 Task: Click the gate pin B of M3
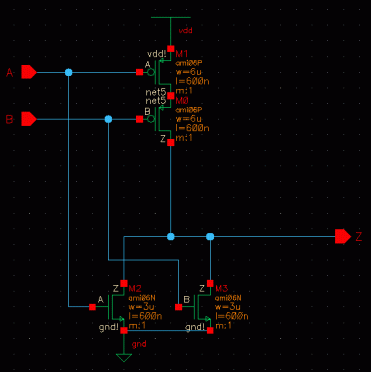click(x=179, y=307)
